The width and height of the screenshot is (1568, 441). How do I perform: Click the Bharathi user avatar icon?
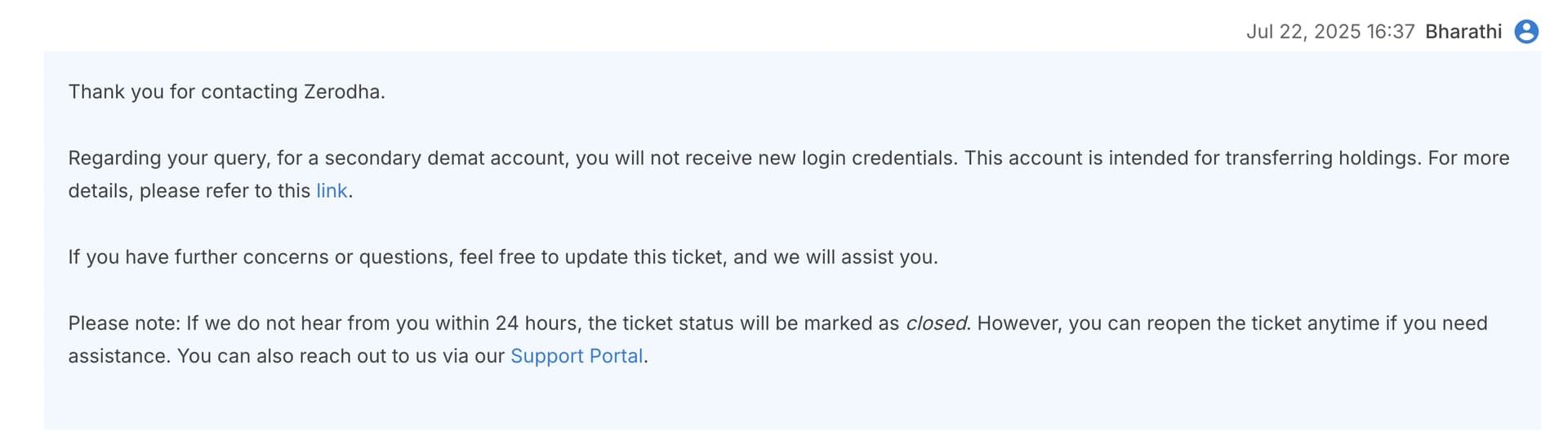tap(1526, 32)
